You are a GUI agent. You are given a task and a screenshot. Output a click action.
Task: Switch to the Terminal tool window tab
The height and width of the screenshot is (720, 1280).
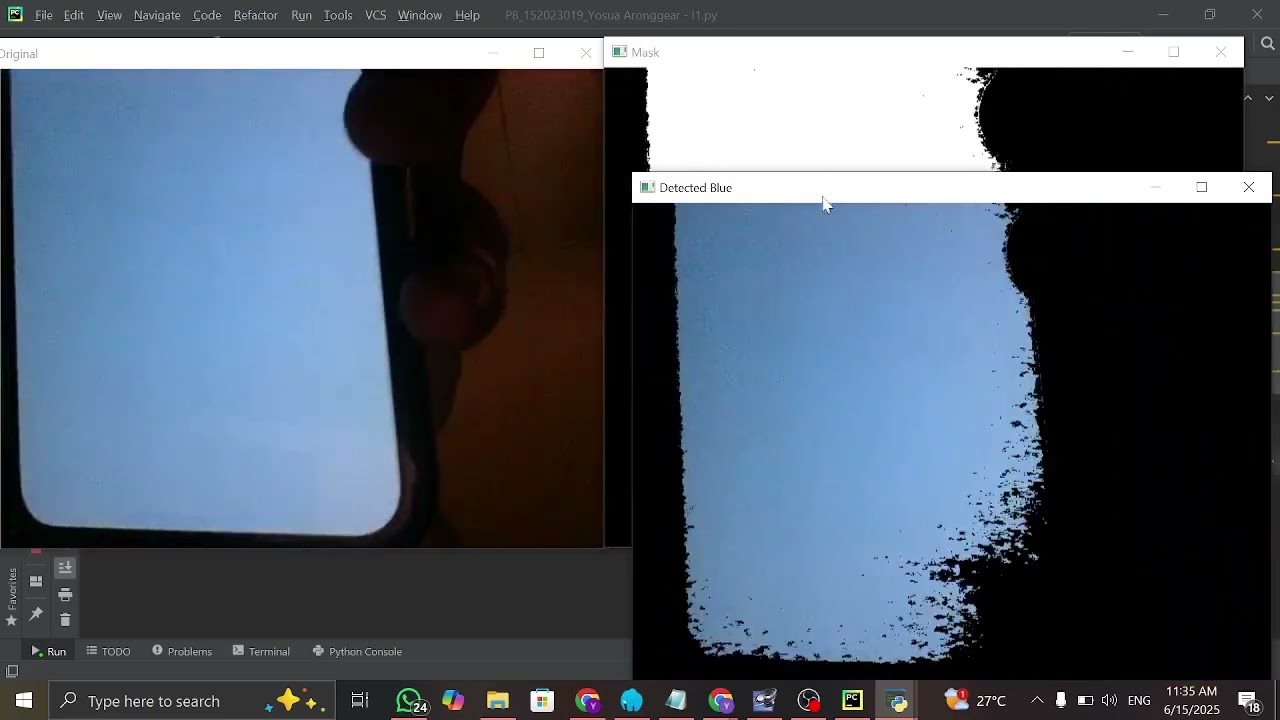point(261,651)
